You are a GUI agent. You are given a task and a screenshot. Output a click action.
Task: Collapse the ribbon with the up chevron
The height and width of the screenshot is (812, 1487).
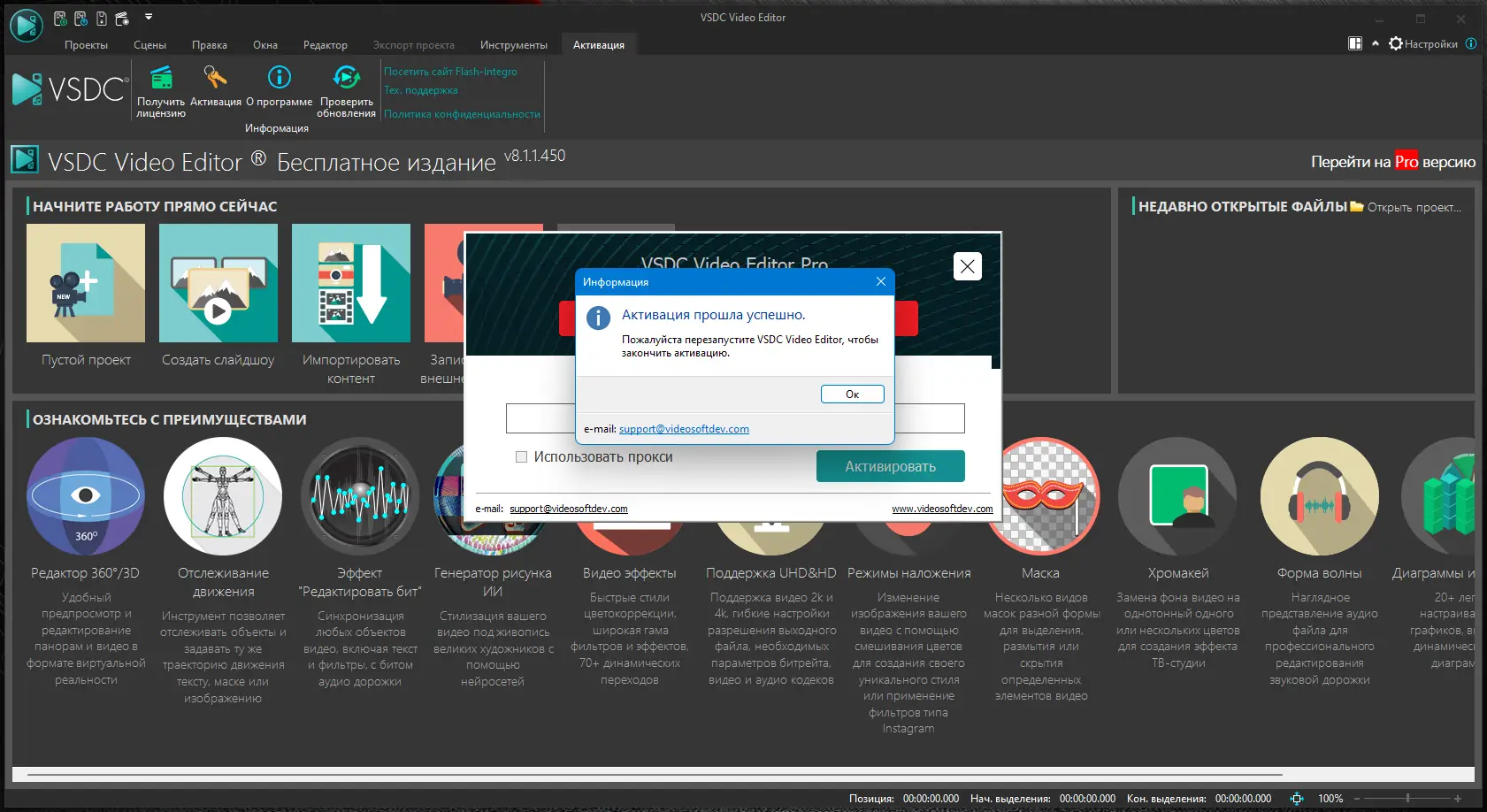[x=1376, y=43]
